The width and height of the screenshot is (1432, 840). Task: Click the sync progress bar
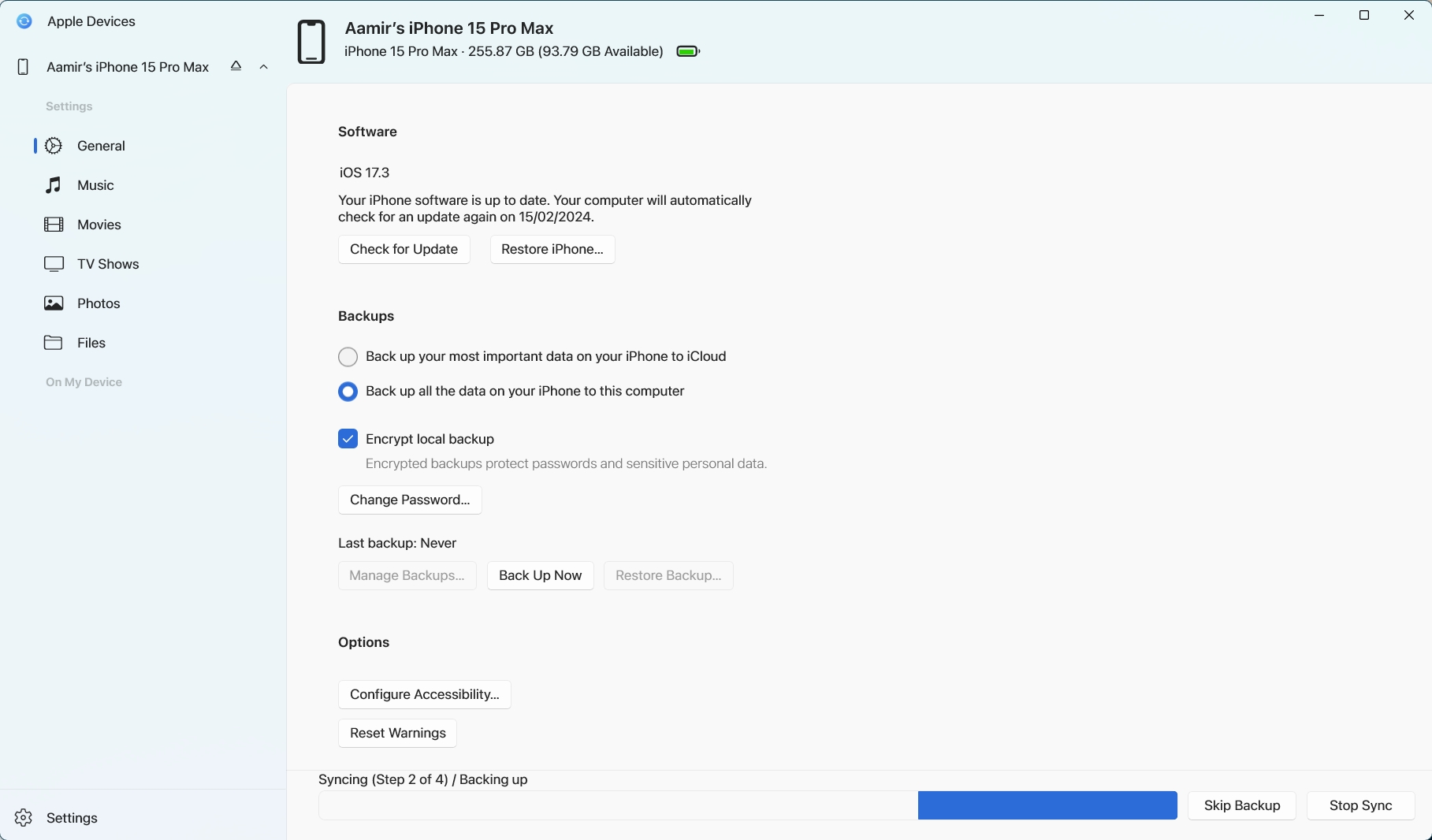[x=748, y=805]
